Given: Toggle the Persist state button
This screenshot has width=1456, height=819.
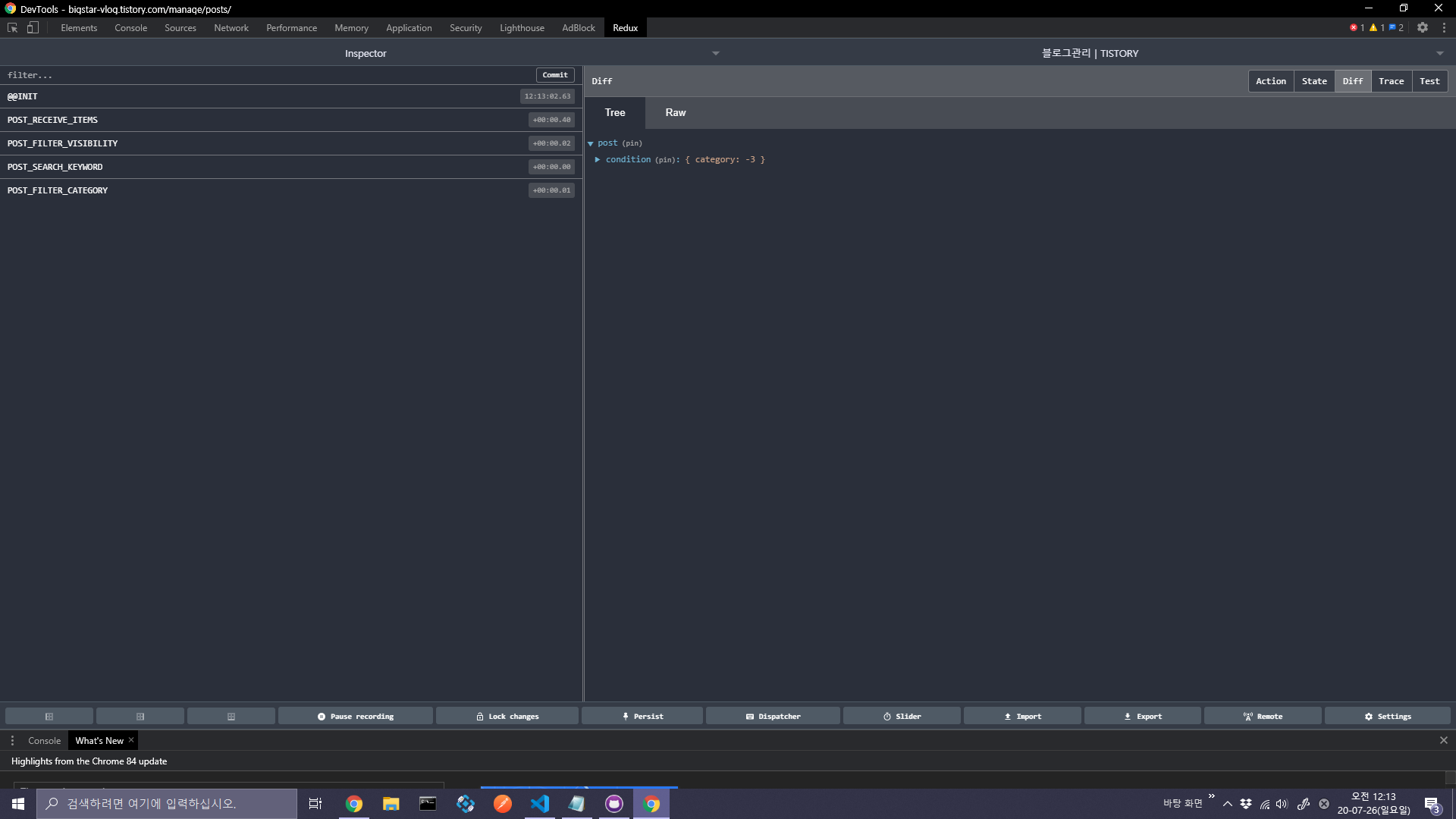Looking at the screenshot, I should point(642,716).
